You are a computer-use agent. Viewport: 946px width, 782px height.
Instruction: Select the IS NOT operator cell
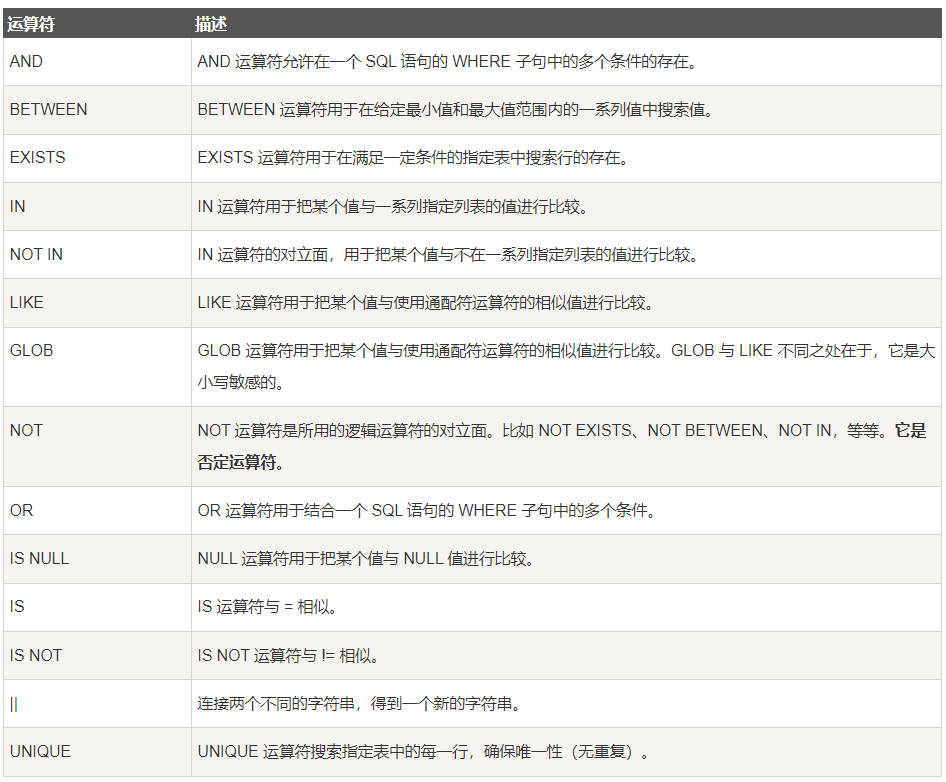97,655
